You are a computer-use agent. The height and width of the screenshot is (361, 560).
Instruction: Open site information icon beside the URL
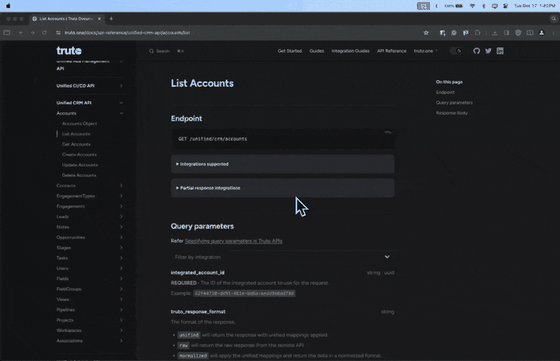[58, 33]
